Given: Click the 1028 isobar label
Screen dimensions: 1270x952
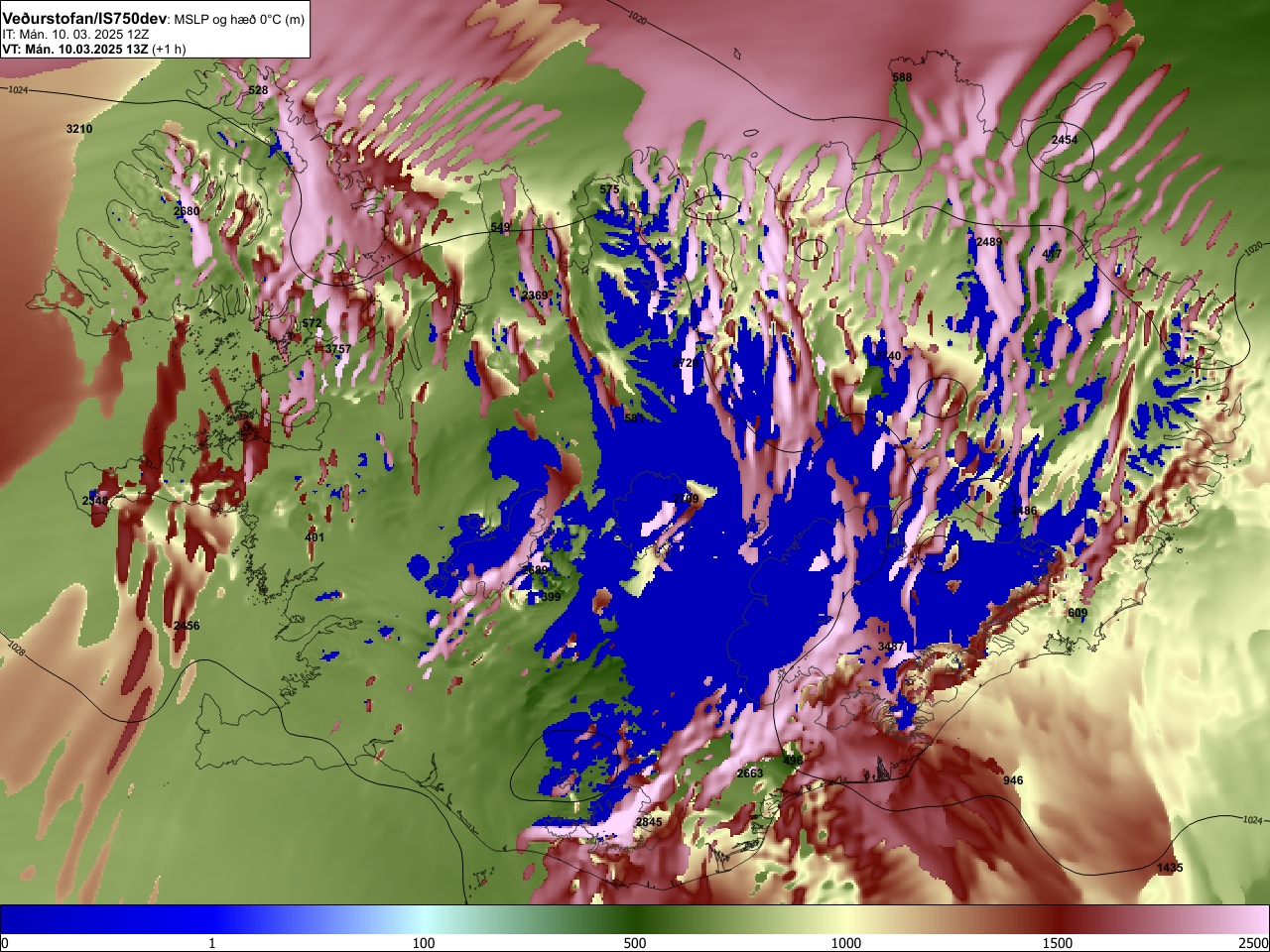Looking at the screenshot, I should click(x=16, y=649).
